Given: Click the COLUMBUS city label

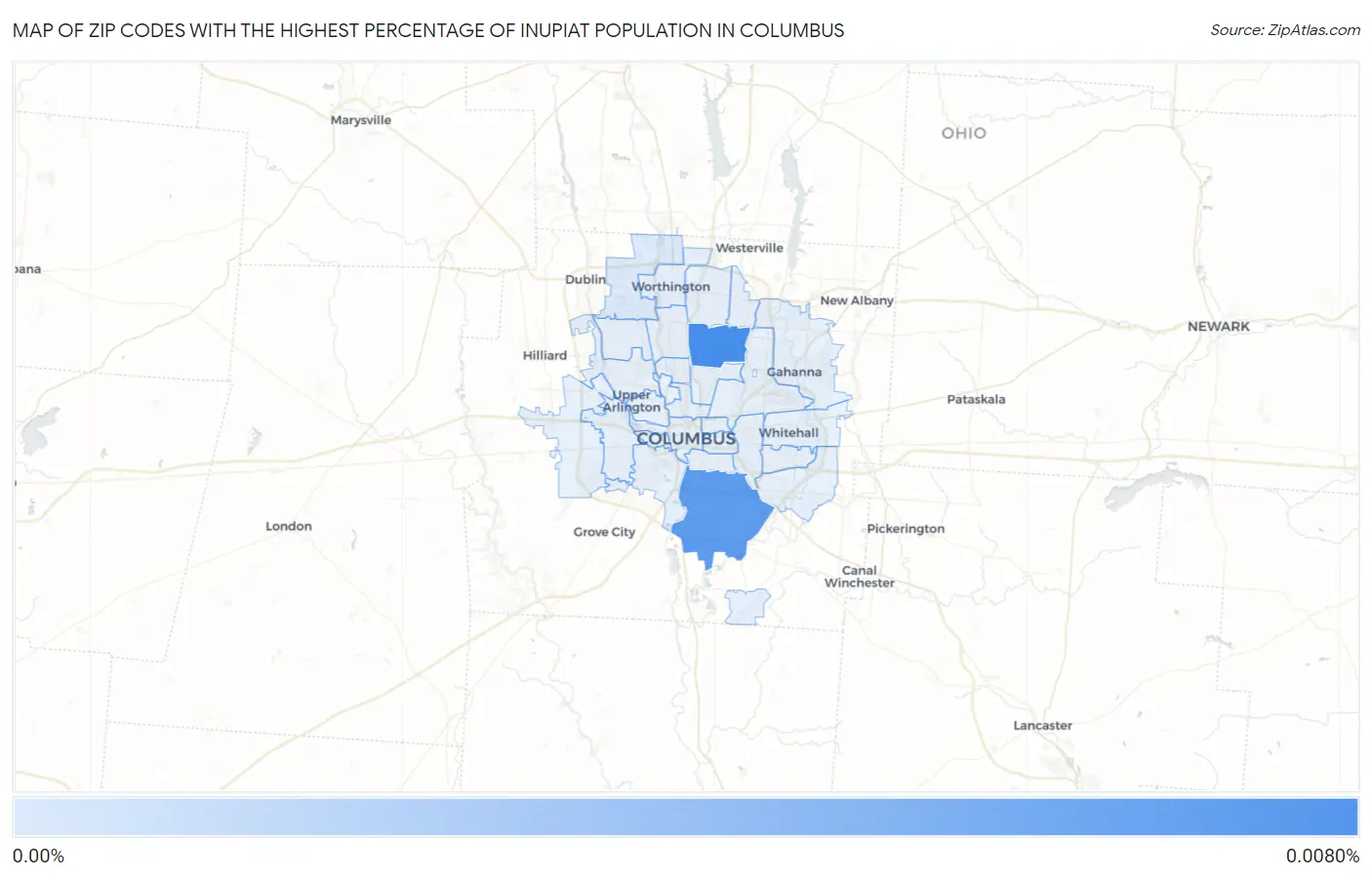Looking at the screenshot, I should tap(686, 439).
